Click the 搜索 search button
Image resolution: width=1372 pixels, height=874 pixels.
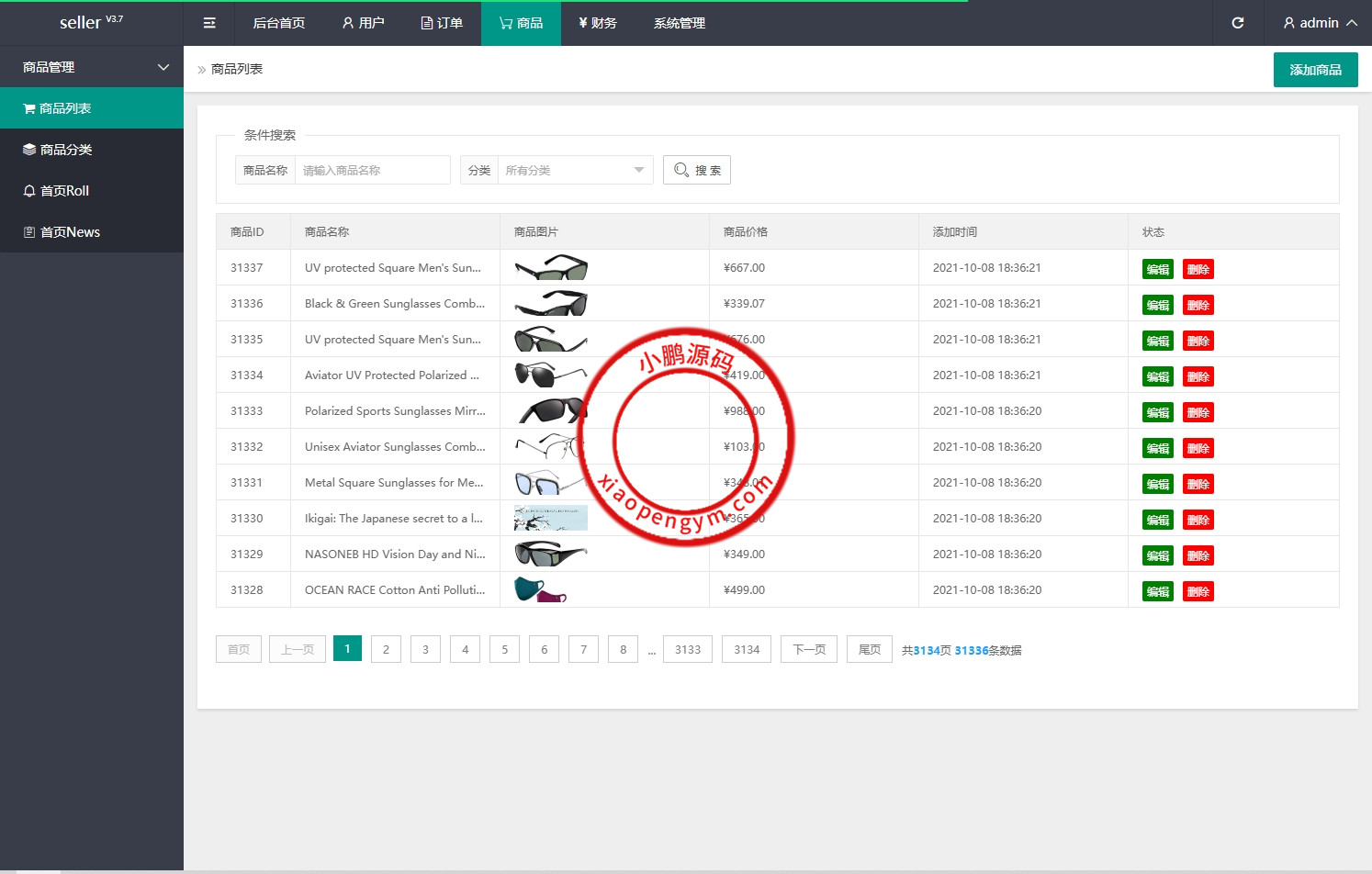click(x=697, y=170)
